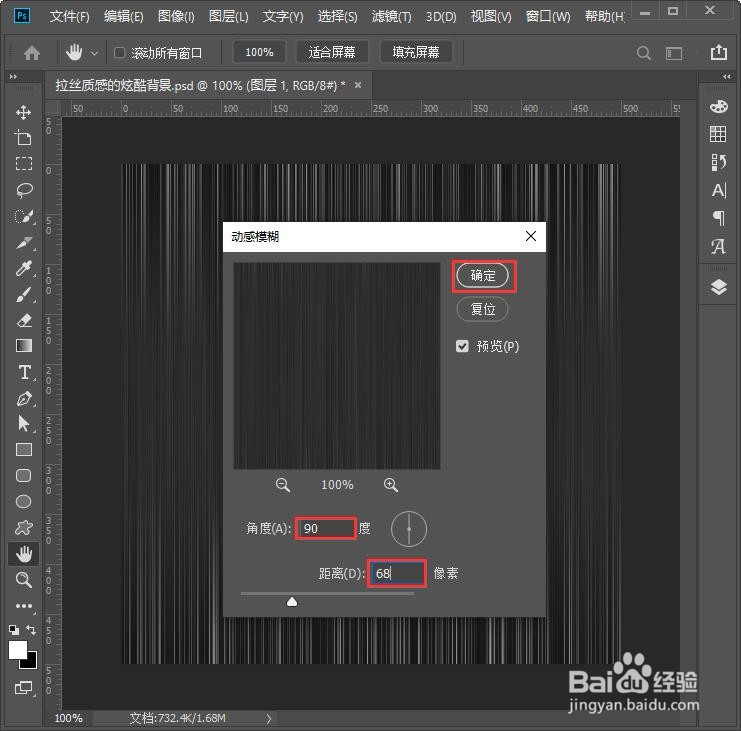
Task: Open the Paragraph panel
Action: [x=719, y=218]
